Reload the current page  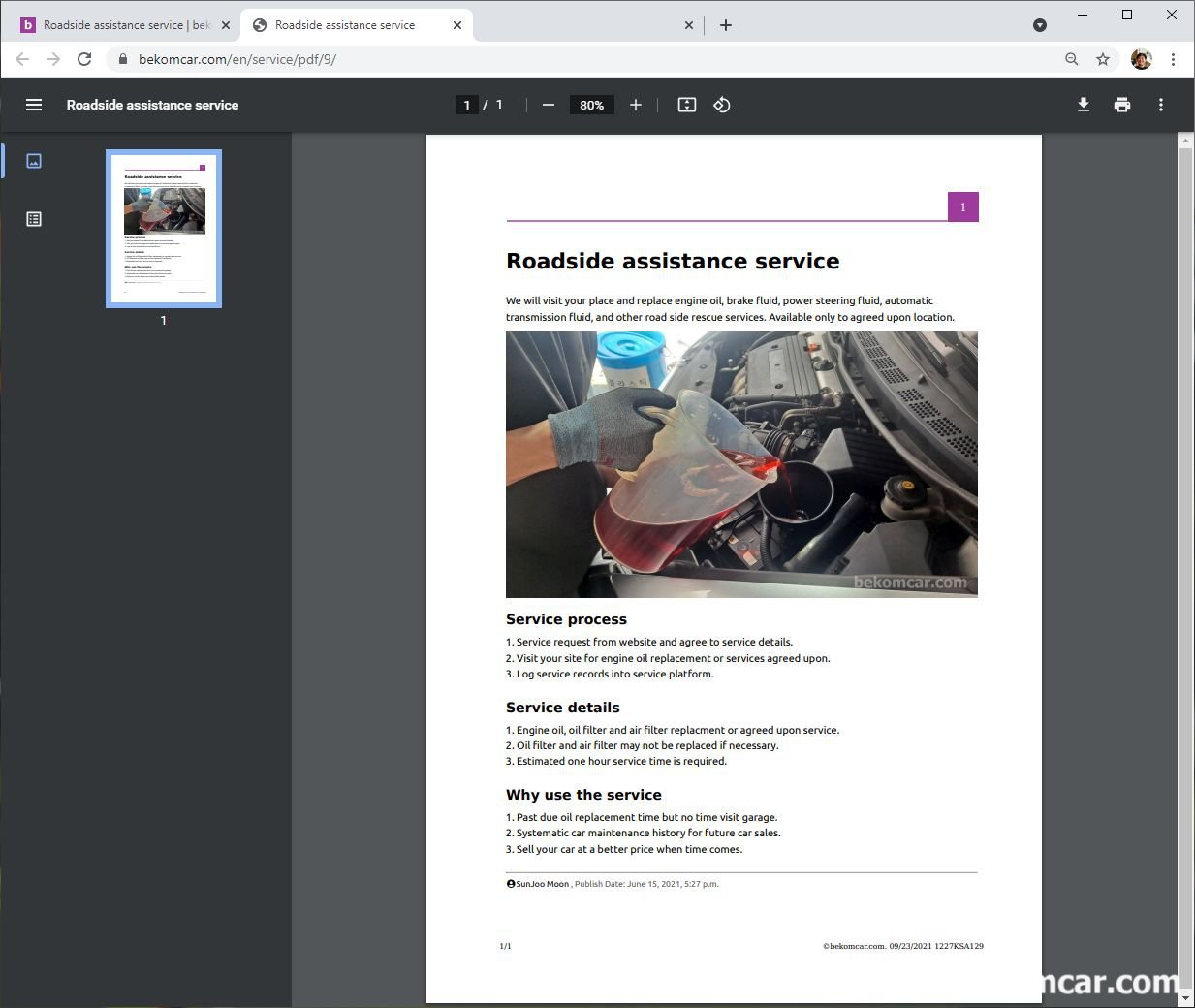coord(84,59)
